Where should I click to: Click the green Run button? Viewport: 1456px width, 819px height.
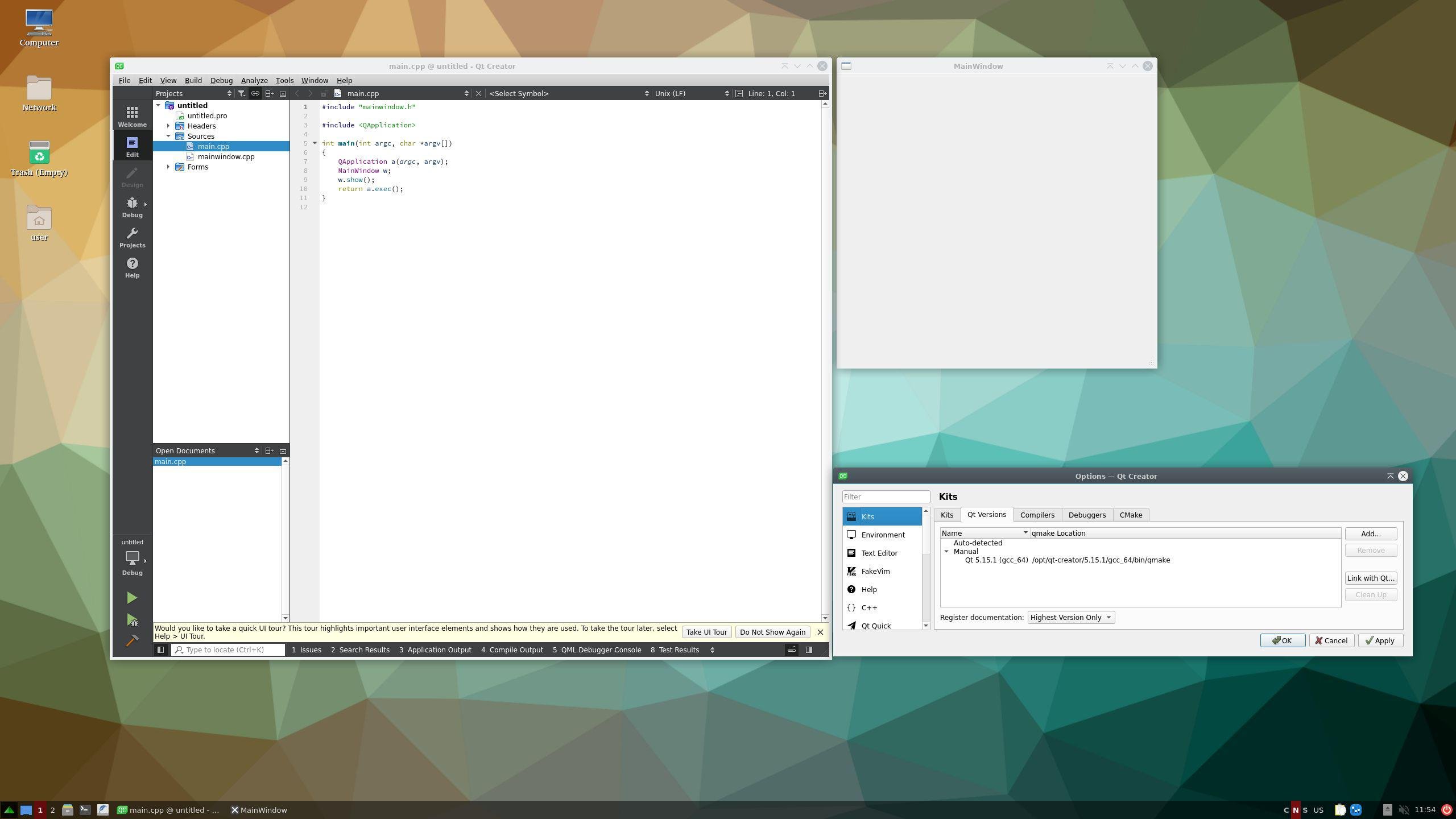[132, 598]
